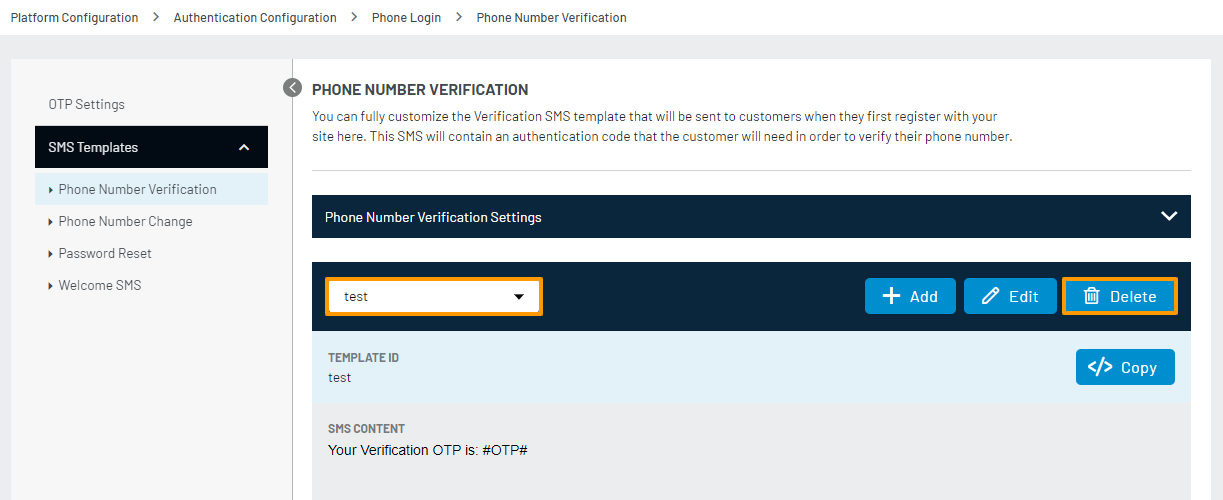Navigate to Authentication Configuration breadcrumb

[x=255, y=17]
